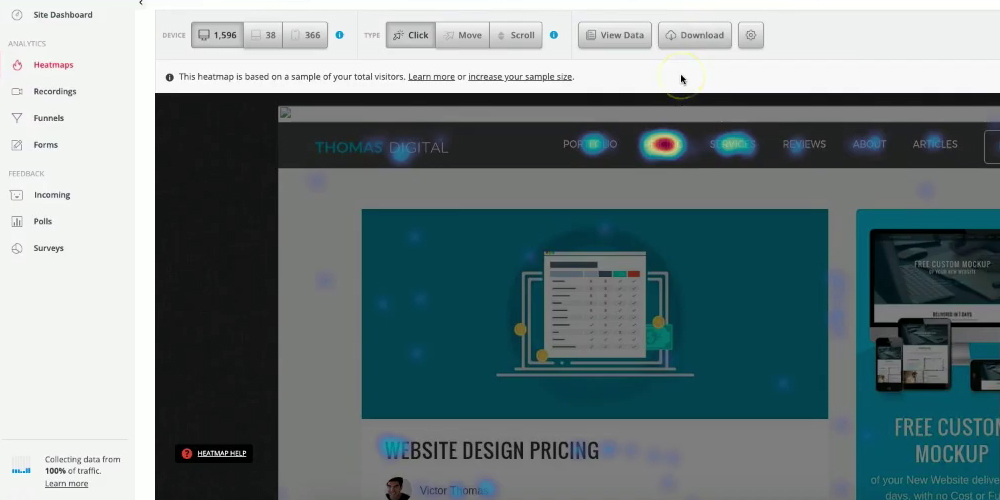Screen dimensions: 1000x500
Task: Click the info icon next to heatmap type
Action: pos(554,35)
